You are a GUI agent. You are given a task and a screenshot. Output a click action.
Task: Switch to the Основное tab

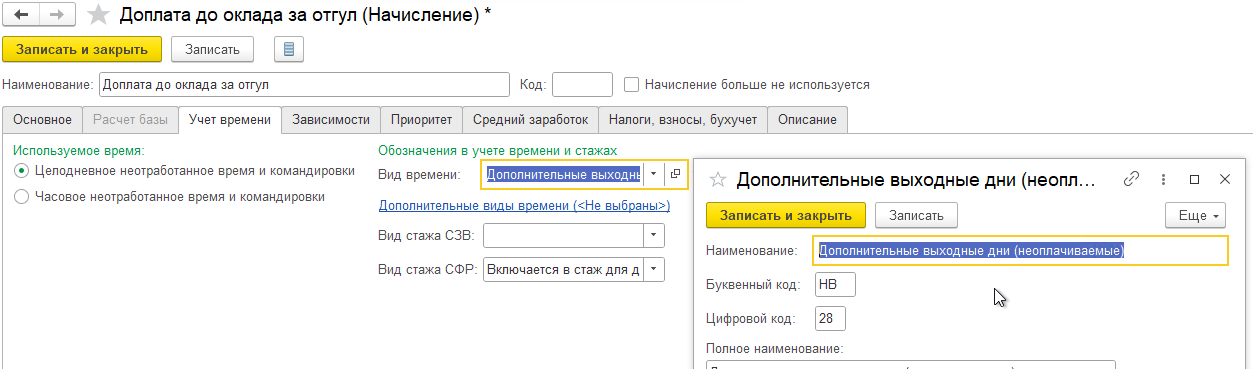[42, 120]
